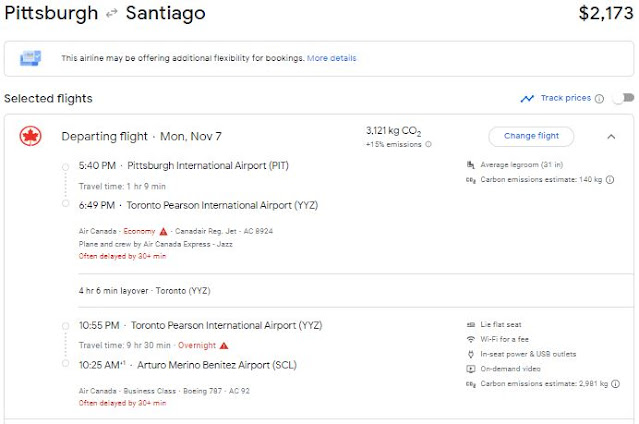Click the Economy warning triangle icon
The image size is (639, 424).
click(x=162, y=231)
